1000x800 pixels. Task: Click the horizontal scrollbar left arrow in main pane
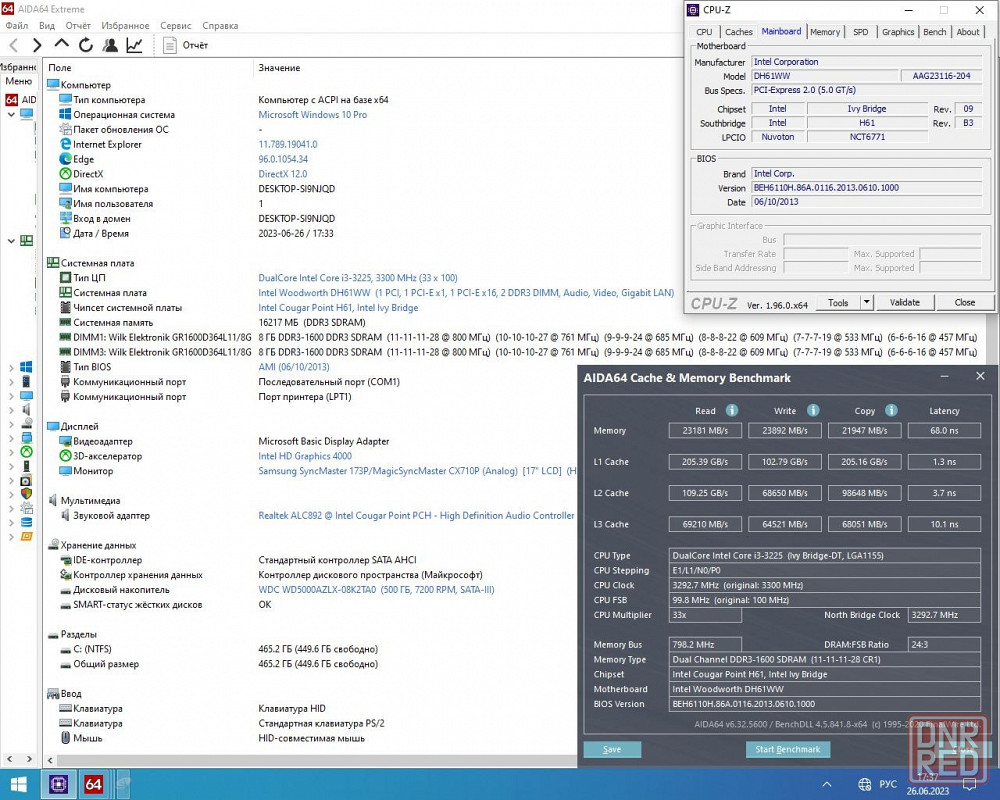pyautogui.click(x=50, y=760)
